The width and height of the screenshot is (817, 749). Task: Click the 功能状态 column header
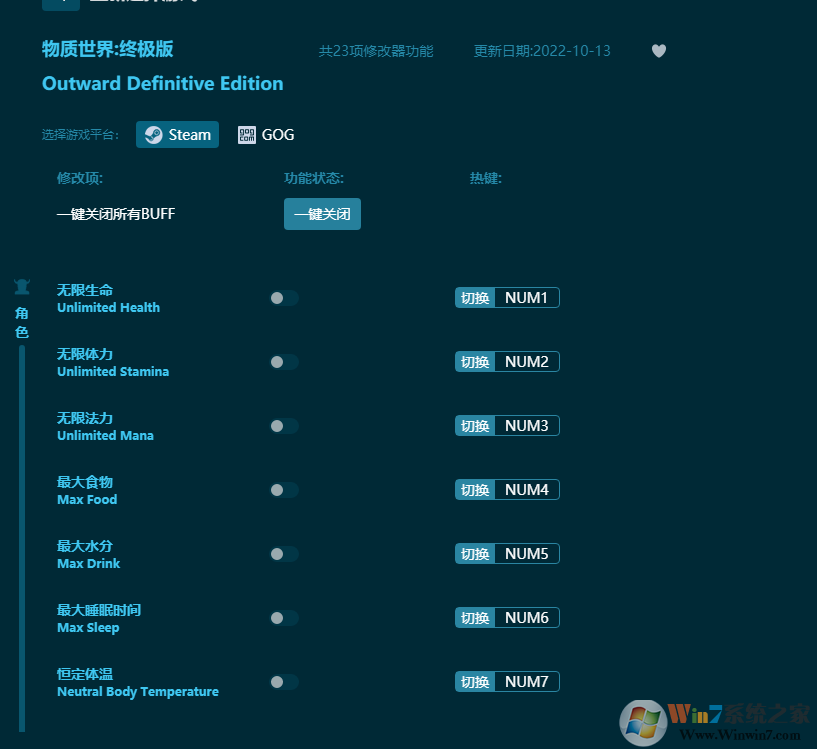(314, 178)
